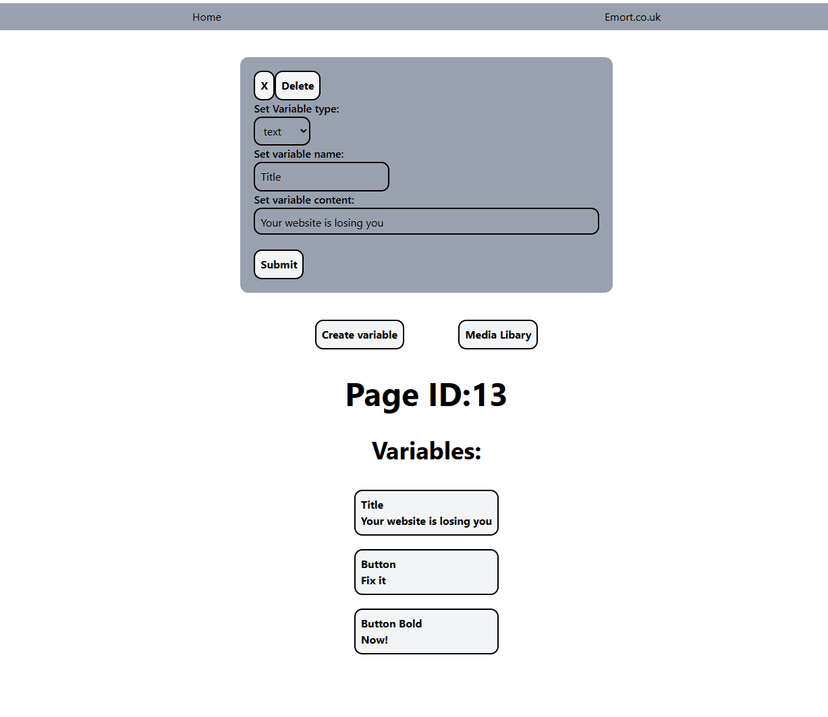The height and width of the screenshot is (717, 828).
Task: Focus the variable name field containing Title
Action: pos(321,177)
